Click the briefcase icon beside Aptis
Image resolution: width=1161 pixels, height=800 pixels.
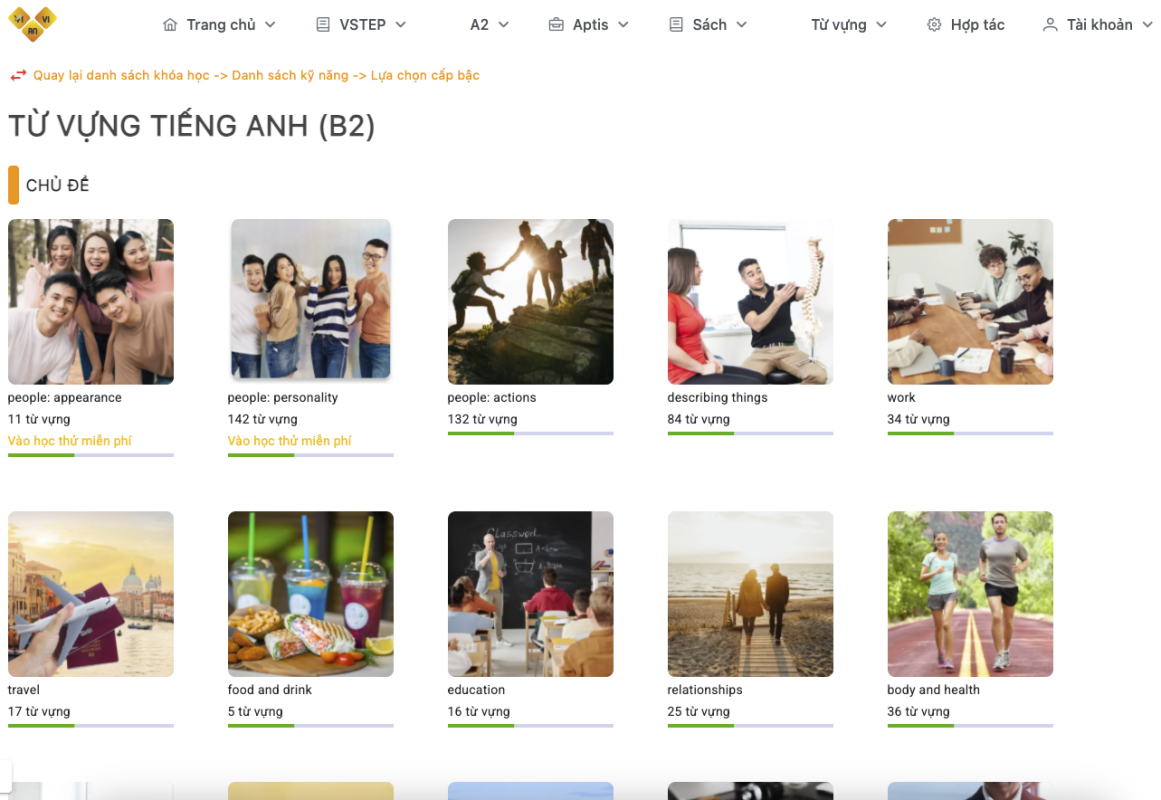(556, 24)
